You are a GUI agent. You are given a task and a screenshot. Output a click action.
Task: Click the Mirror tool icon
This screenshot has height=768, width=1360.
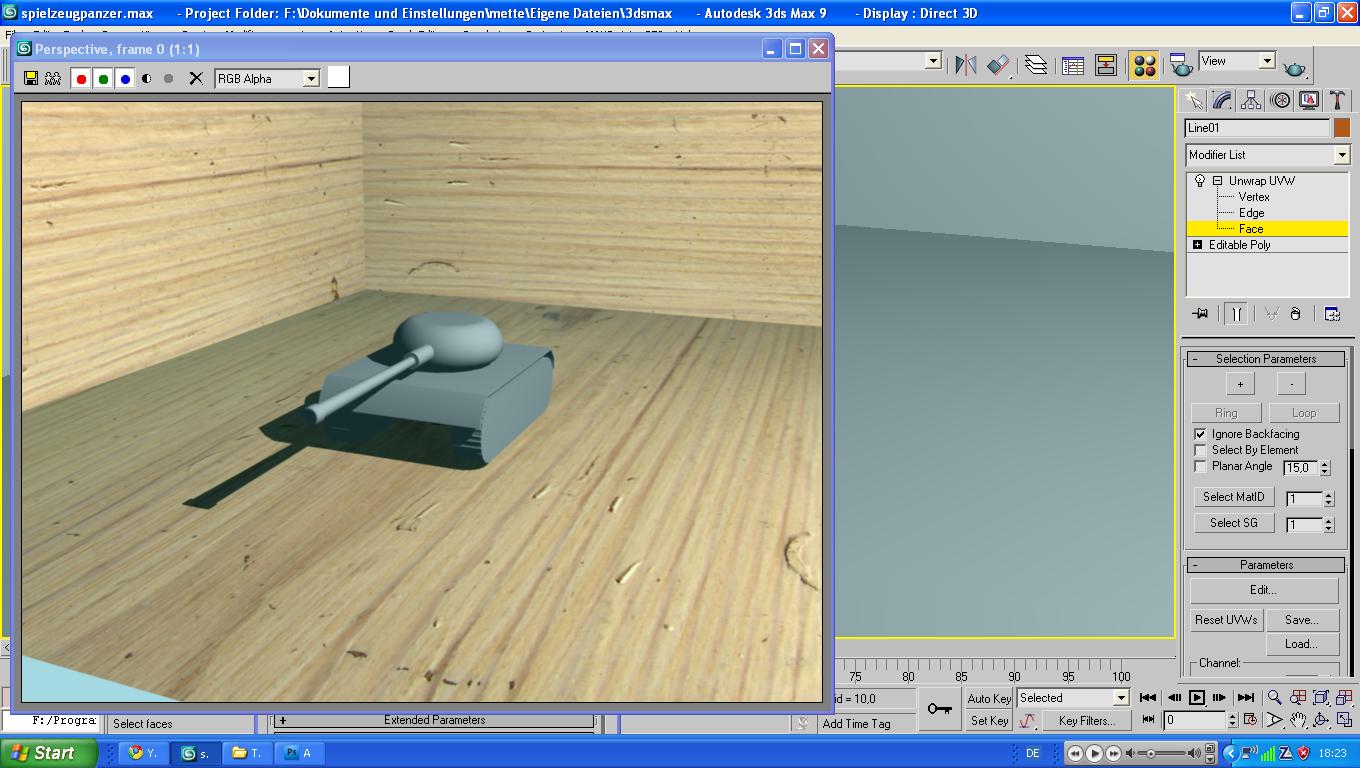point(965,66)
